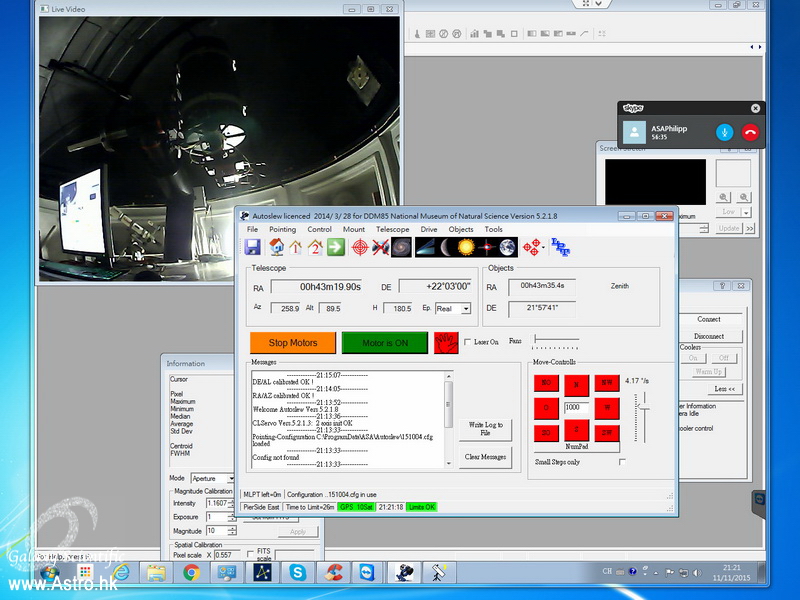Click the save floppy disk toolbar icon
The height and width of the screenshot is (600, 800).
click(x=253, y=247)
